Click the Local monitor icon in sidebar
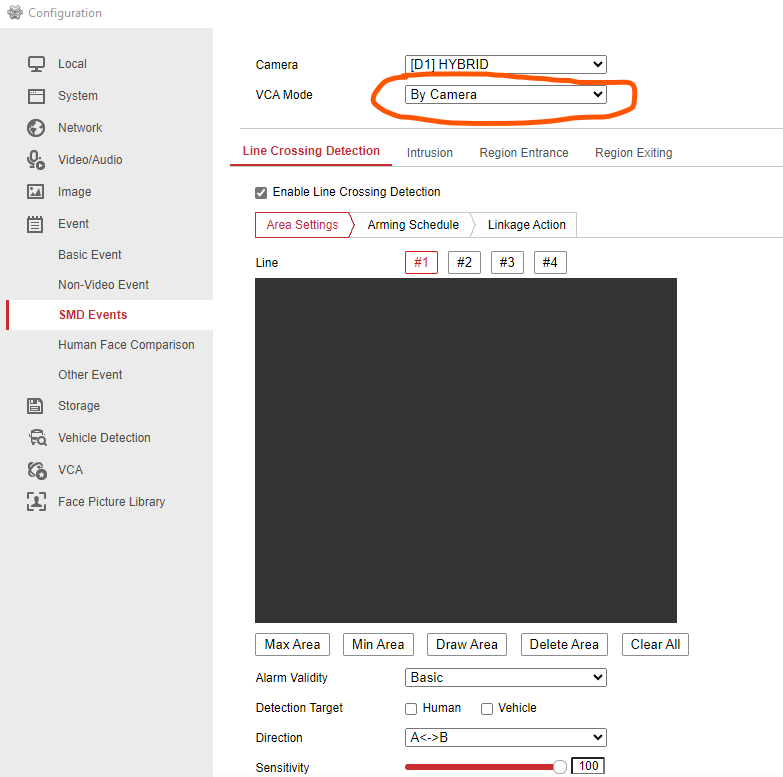 [36, 64]
